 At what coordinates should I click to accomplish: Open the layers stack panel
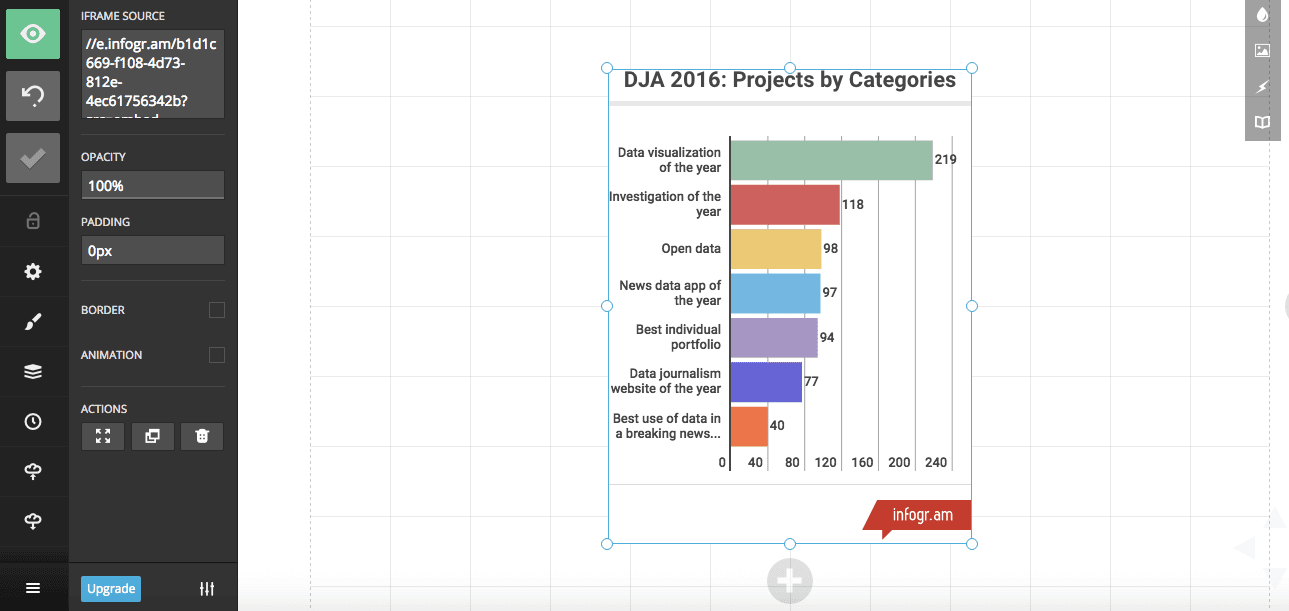pos(33,372)
